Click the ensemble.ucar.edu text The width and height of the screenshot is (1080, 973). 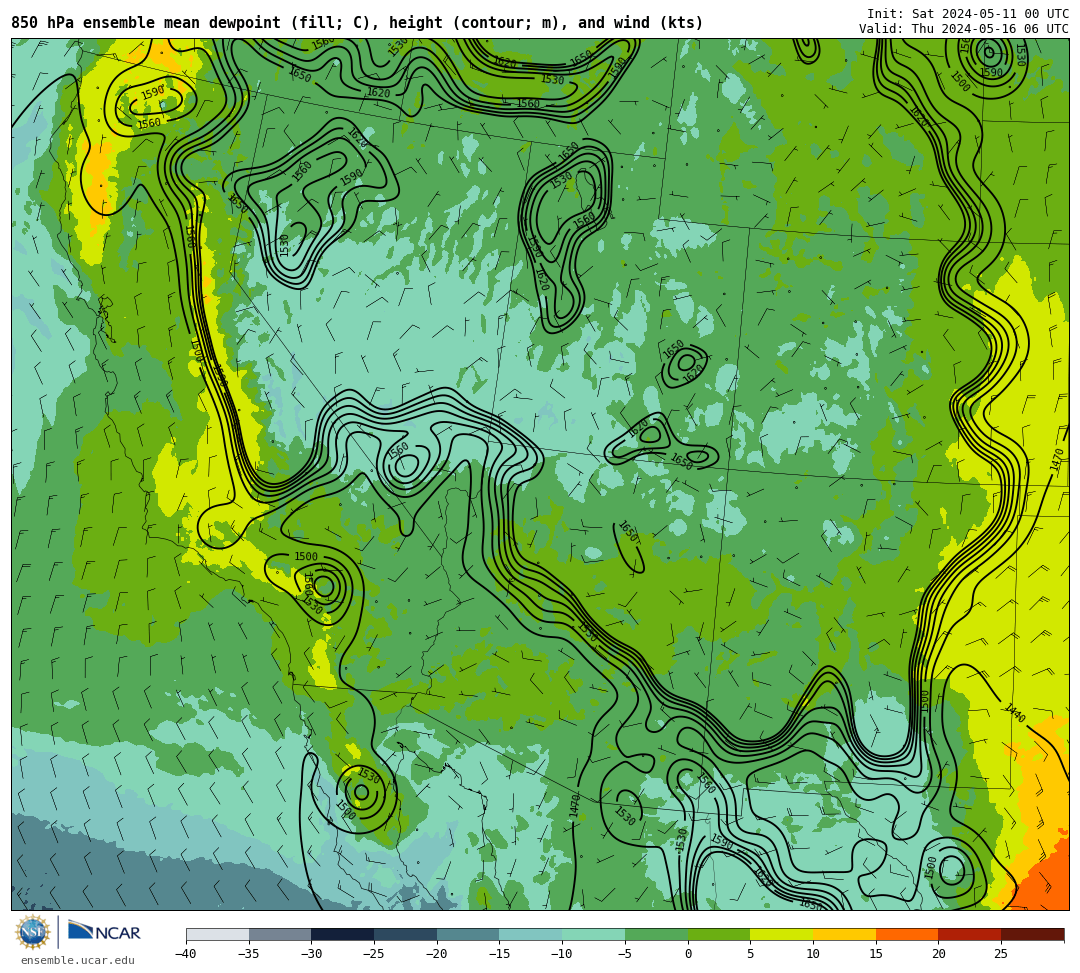[77, 961]
